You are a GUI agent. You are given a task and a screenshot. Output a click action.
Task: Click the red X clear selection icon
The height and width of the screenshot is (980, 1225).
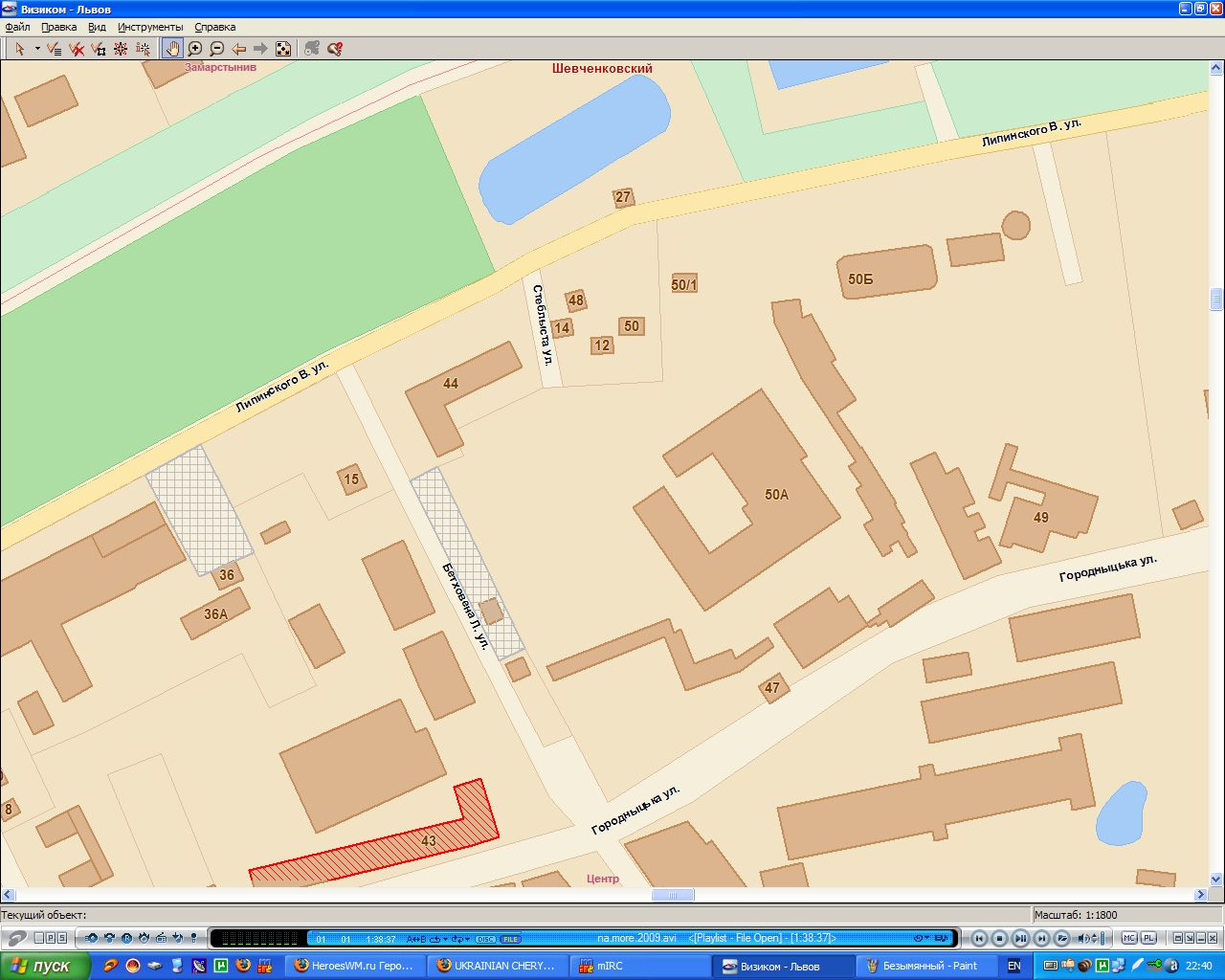pyautogui.click(x=77, y=49)
